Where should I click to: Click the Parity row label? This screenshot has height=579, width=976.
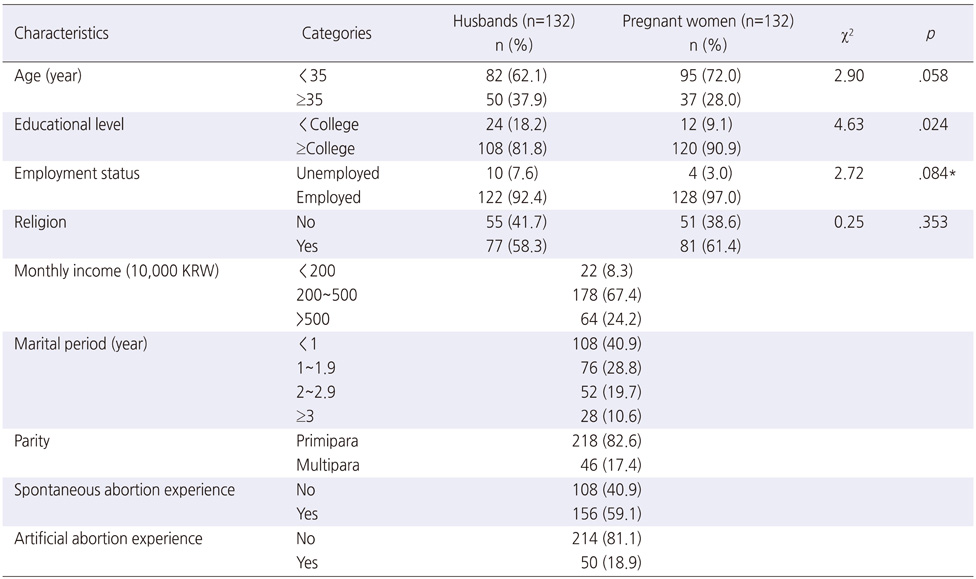tap(32, 441)
